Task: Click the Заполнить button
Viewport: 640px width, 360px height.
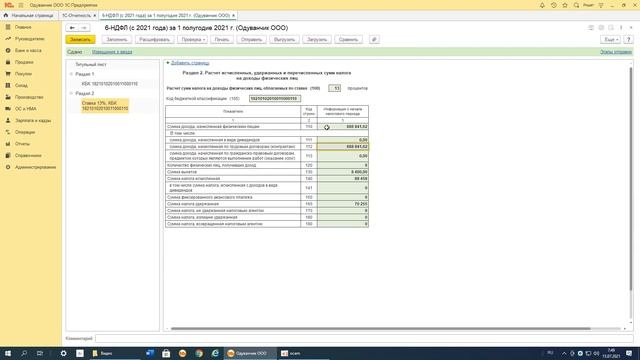Action: [x=117, y=40]
